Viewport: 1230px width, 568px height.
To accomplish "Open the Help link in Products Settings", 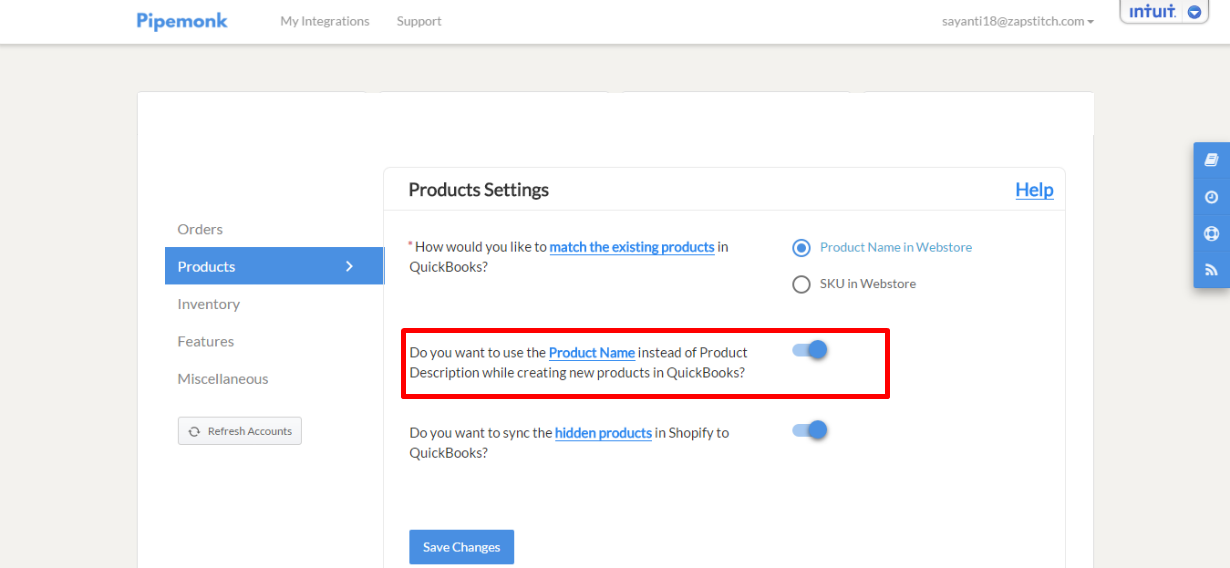I will [1034, 189].
